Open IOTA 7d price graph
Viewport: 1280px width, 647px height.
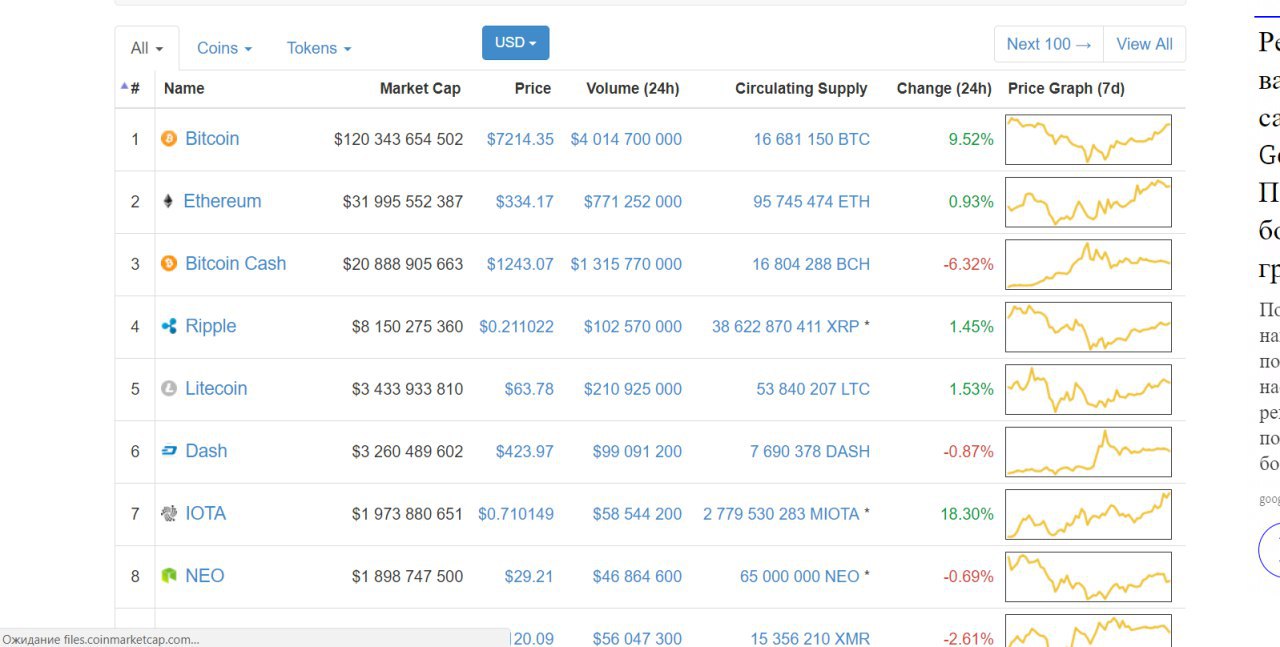coord(1088,514)
